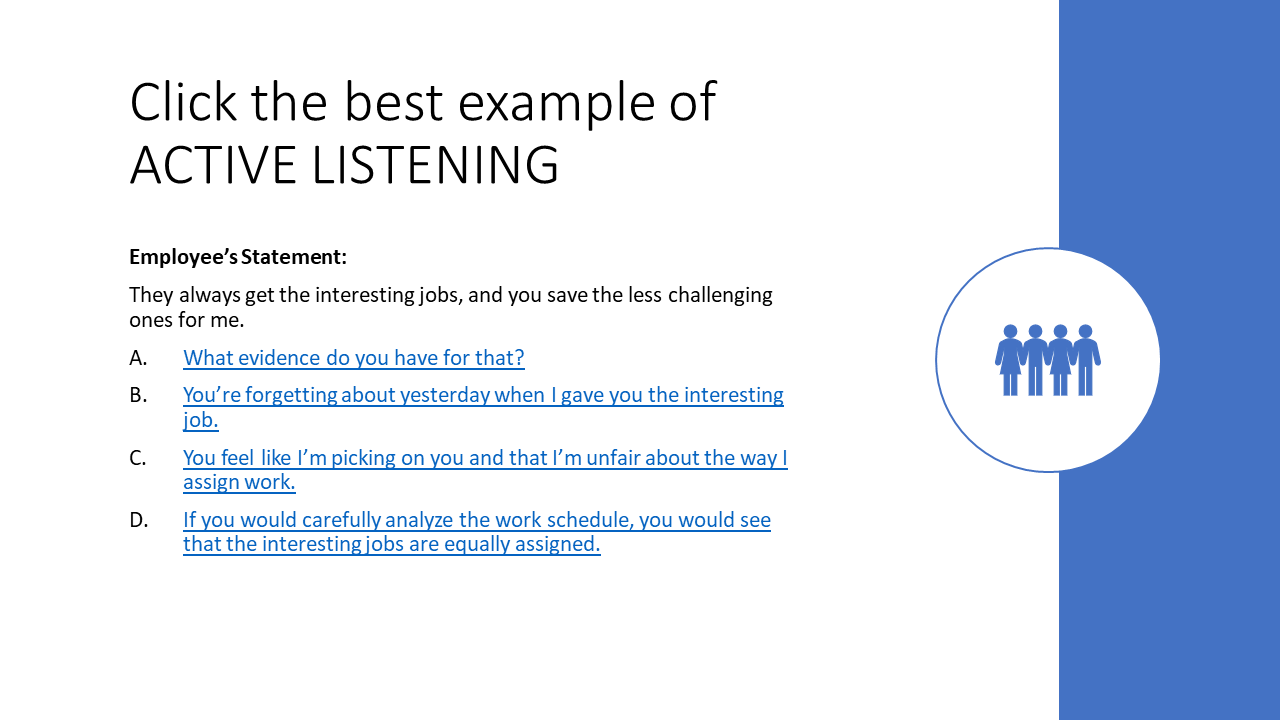1280x720 pixels.
Task: Click the letter 'B.' list marker
Action: 138,395
